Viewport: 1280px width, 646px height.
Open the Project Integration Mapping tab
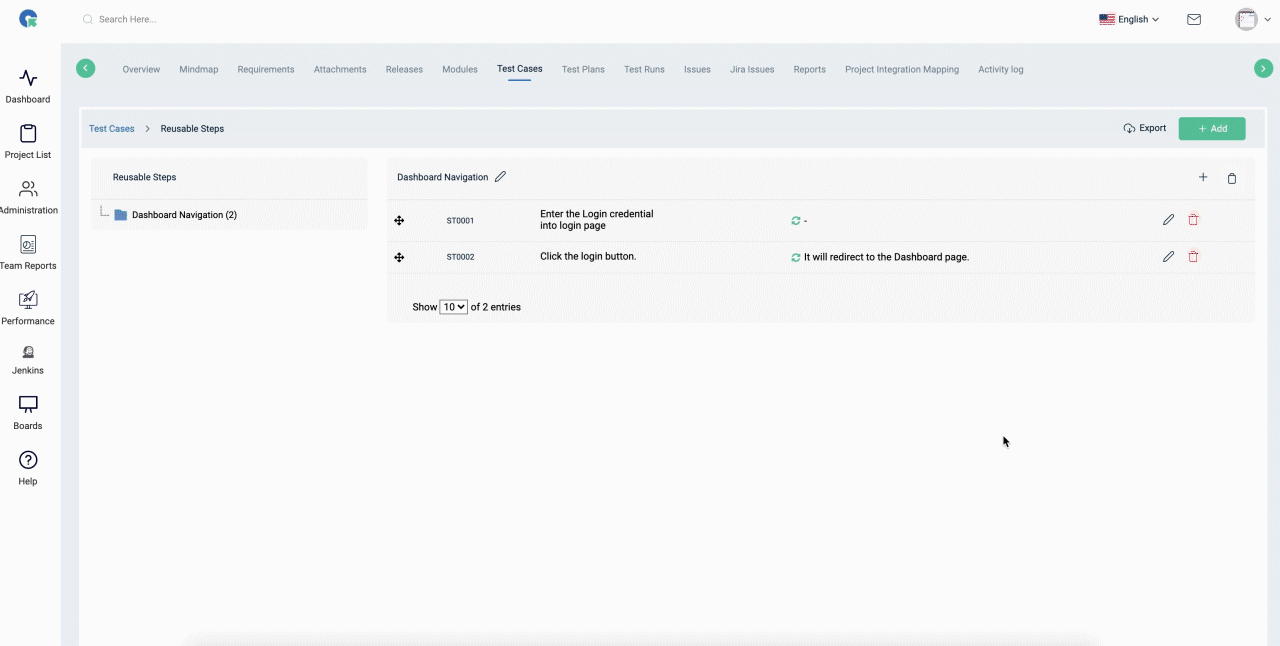[902, 69]
